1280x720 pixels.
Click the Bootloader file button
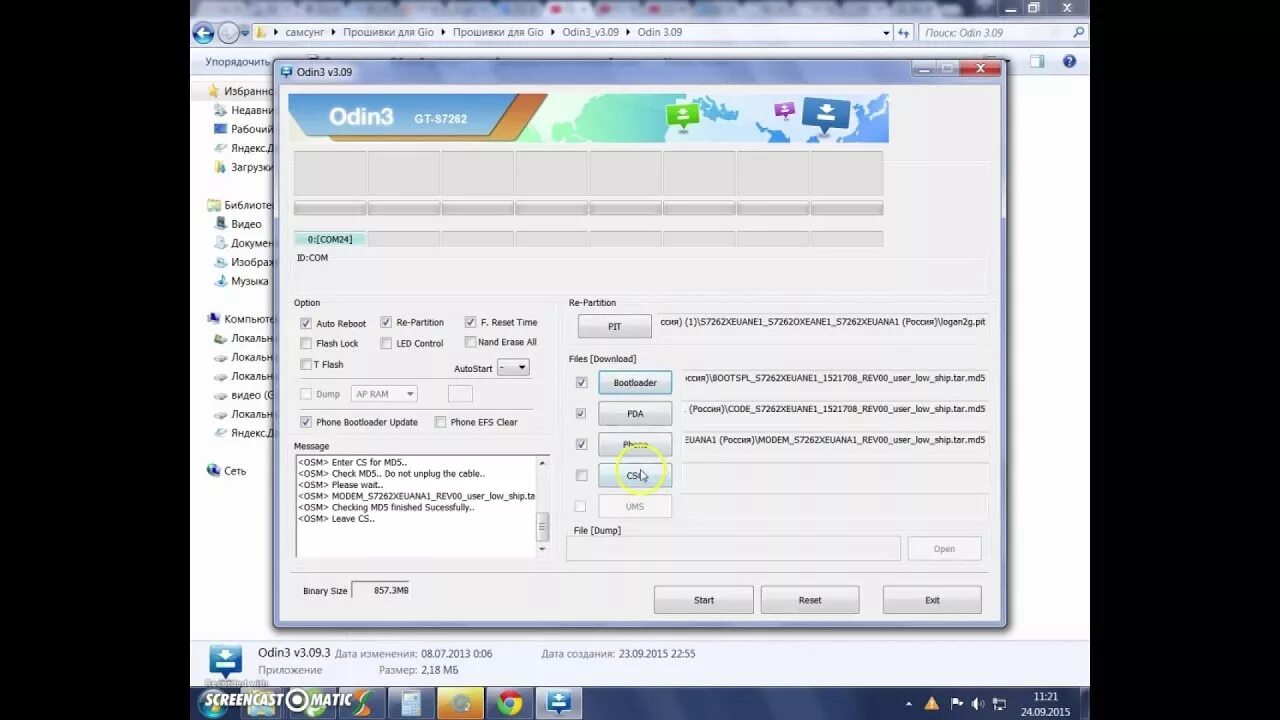click(x=635, y=382)
